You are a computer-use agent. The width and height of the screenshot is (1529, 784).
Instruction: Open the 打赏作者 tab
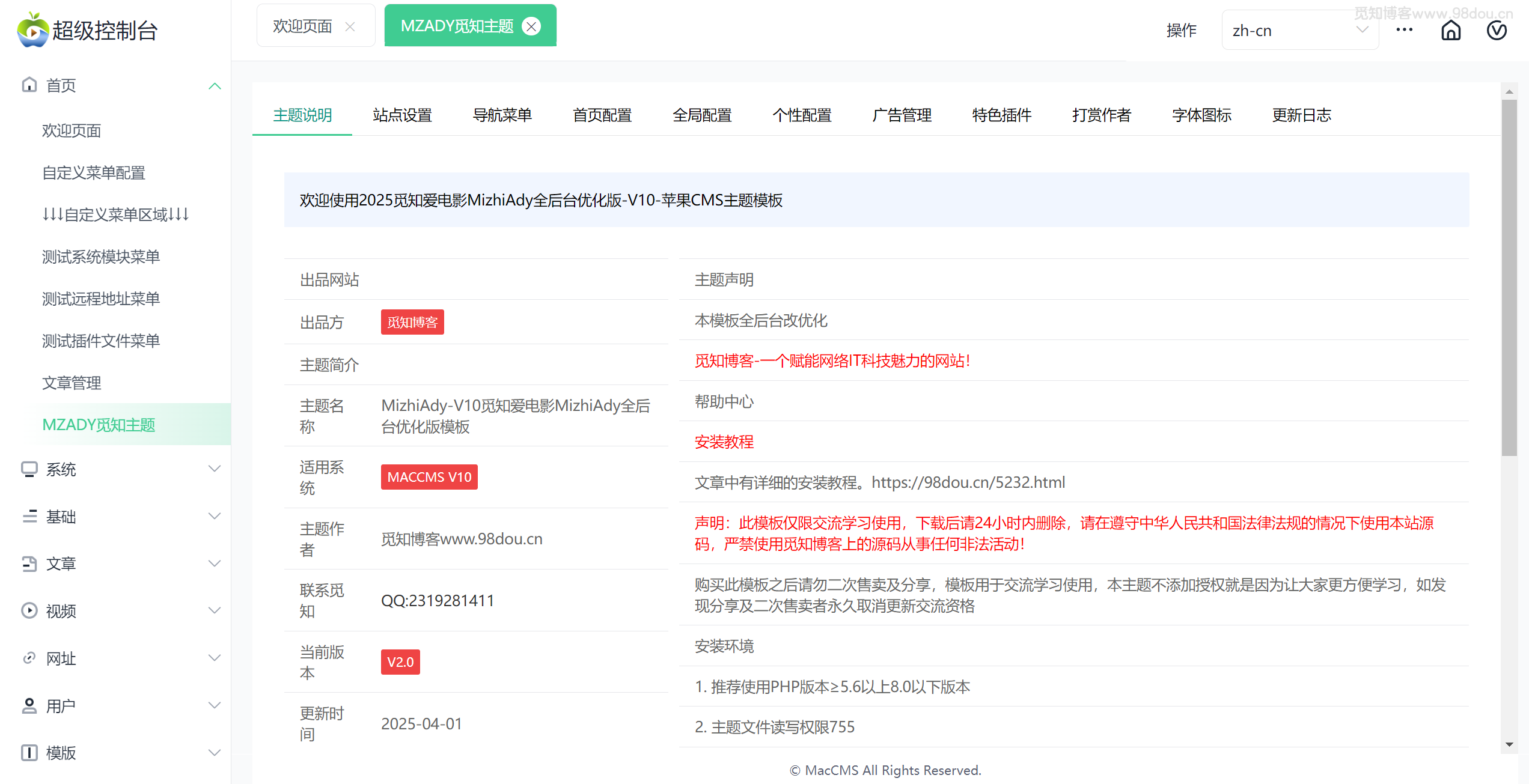click(x=1102, y=115)
